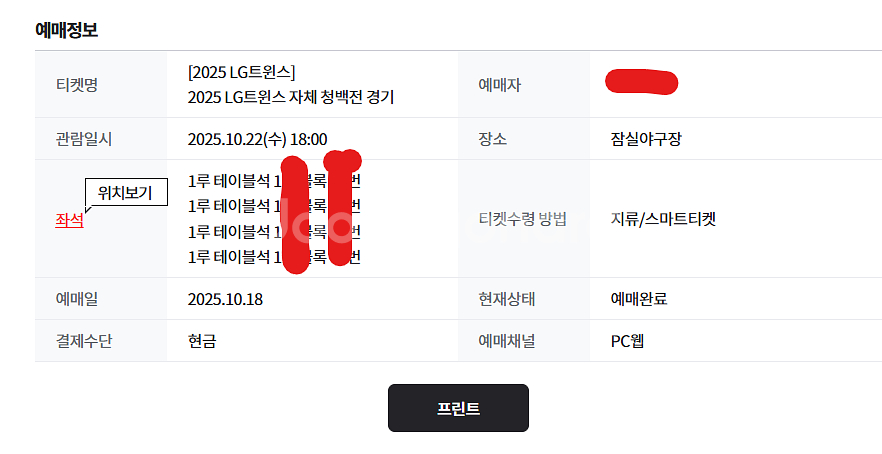
Task: Click the 관람일시 label cell
Action: click(x=82, y=139)
